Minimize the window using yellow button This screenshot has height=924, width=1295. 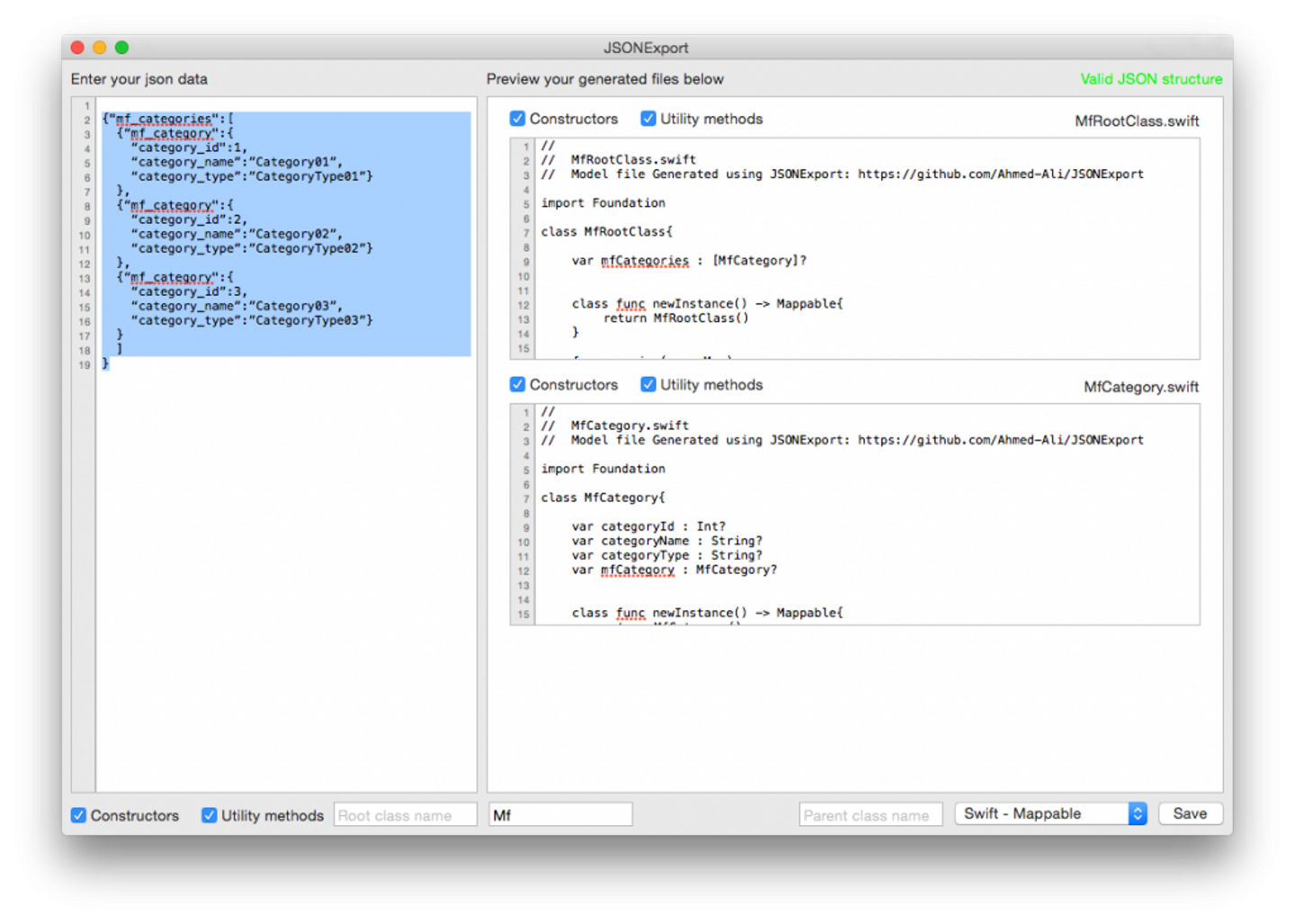click(x=100, y=48)
